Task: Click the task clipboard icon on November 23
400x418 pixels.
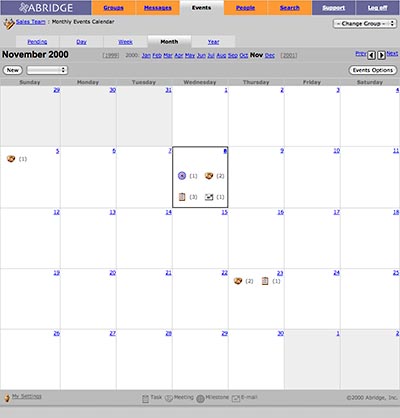Action: click(265, 281)
